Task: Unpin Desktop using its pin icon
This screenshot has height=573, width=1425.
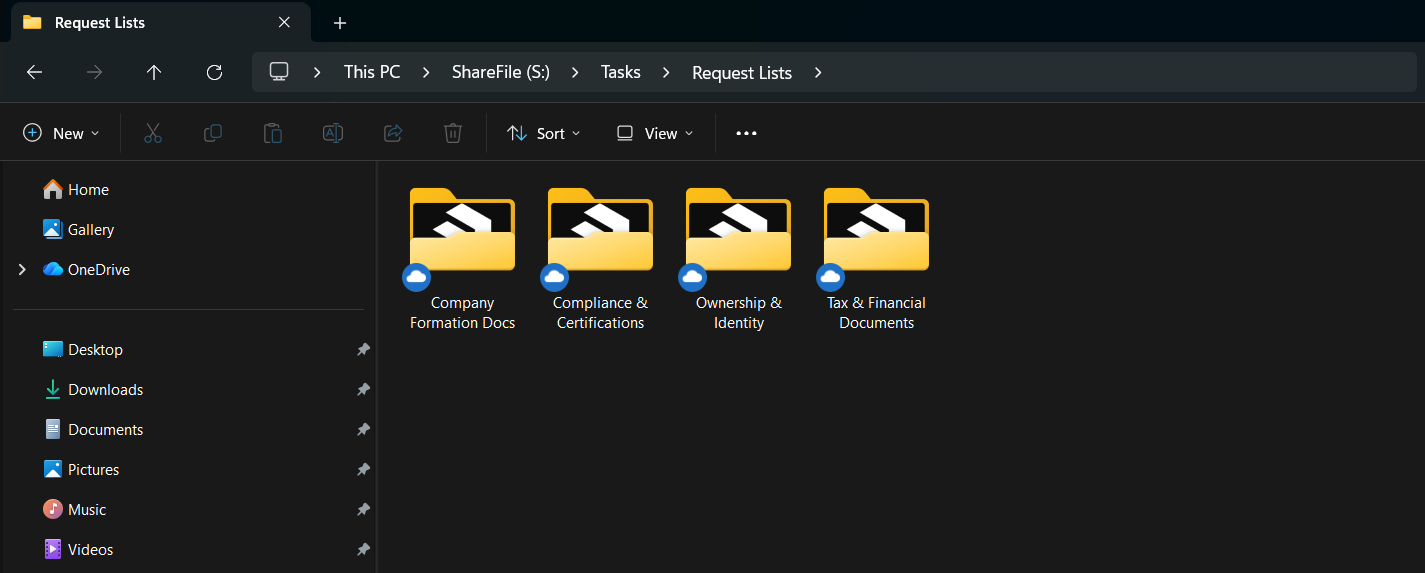Action: [363, 349]
